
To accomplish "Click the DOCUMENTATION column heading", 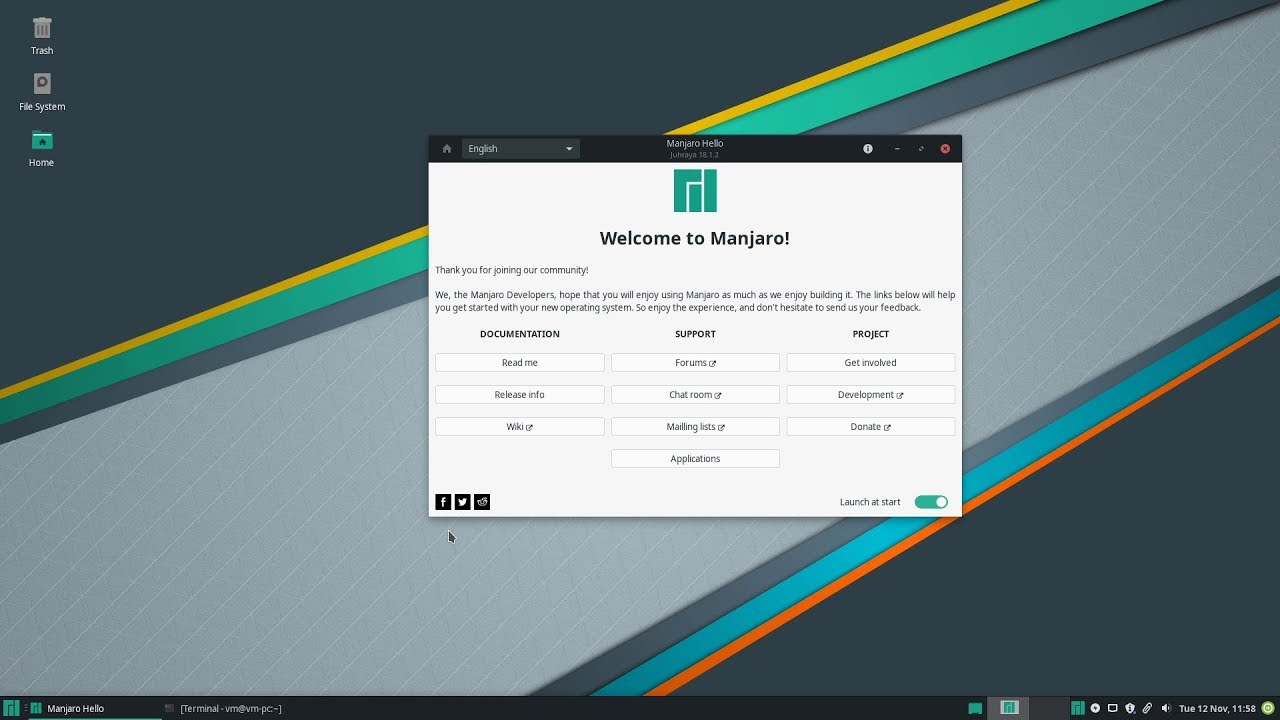I will click(520, 334).
